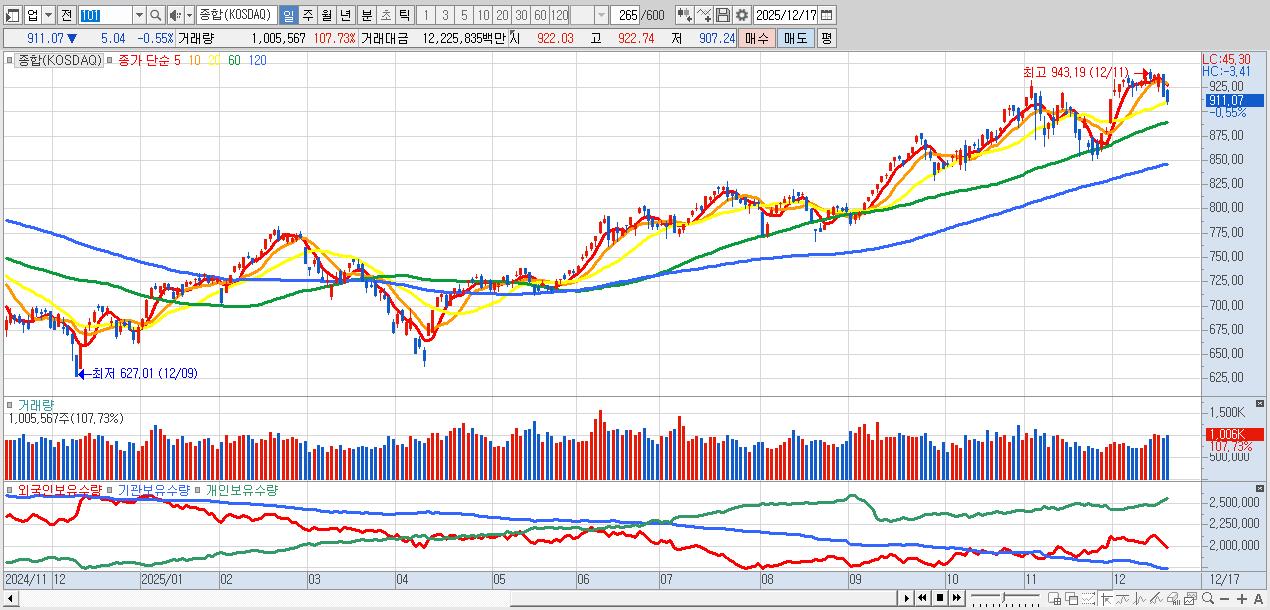Click the chart image capture icon
The width and height of the screenshot is (1270, 610).
pos(1190,598)
